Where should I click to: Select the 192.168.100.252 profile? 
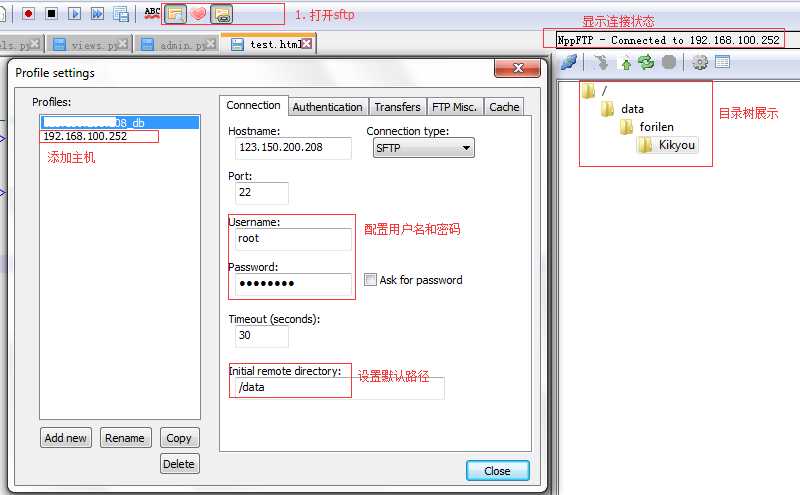pyautogui.click(x=120, y=136)
